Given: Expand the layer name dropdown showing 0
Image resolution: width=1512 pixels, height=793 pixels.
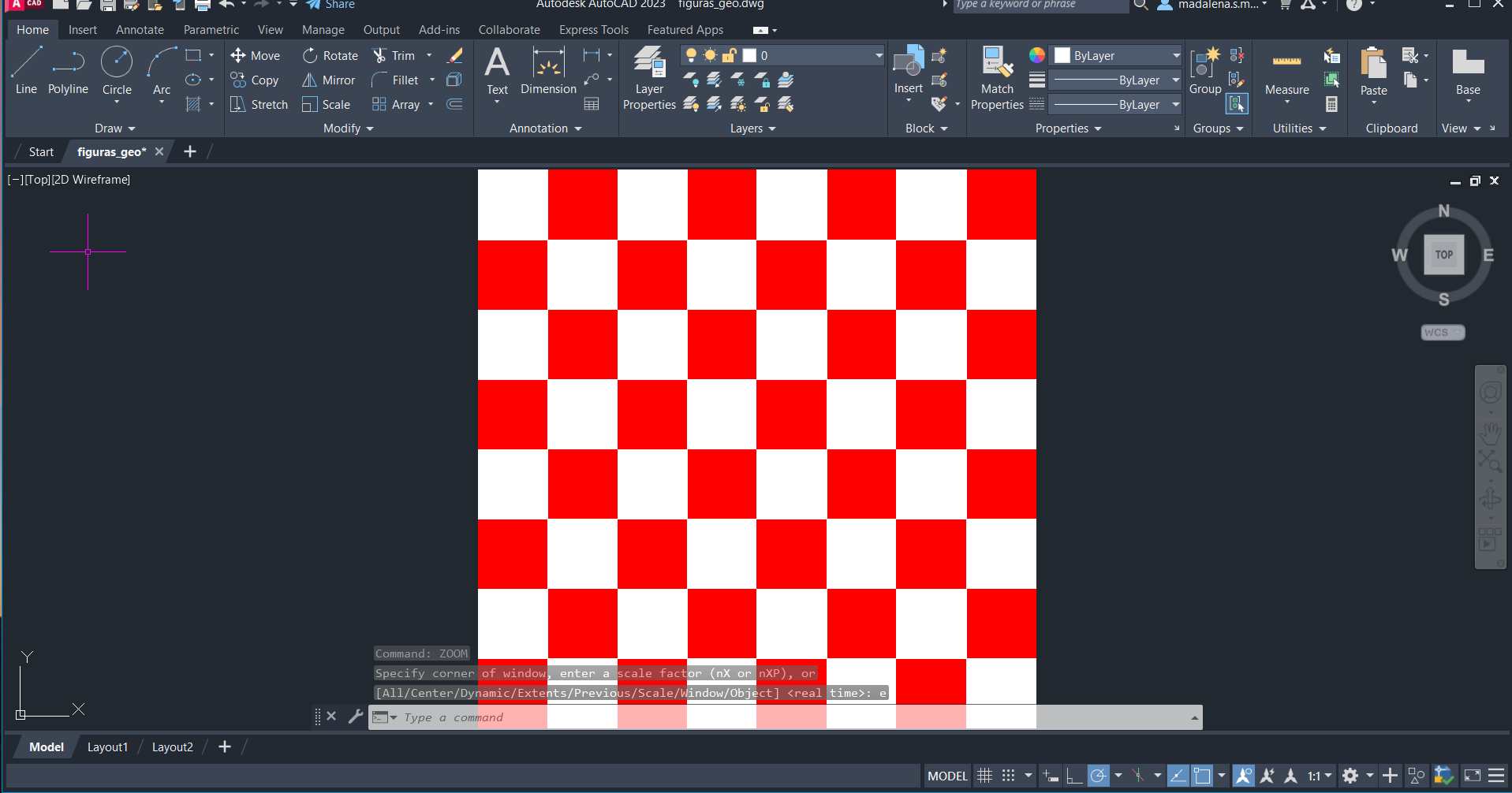Looking at the screenshot, I should (x=879, y=56).
